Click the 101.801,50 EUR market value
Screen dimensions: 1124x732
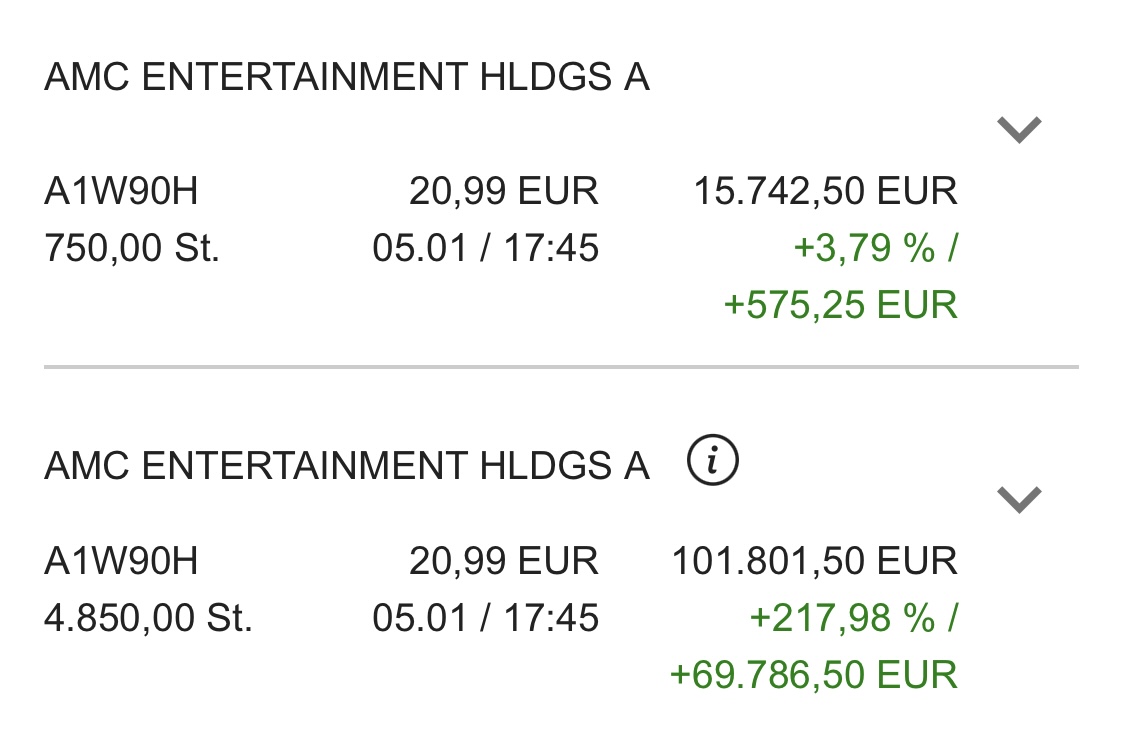817,561
